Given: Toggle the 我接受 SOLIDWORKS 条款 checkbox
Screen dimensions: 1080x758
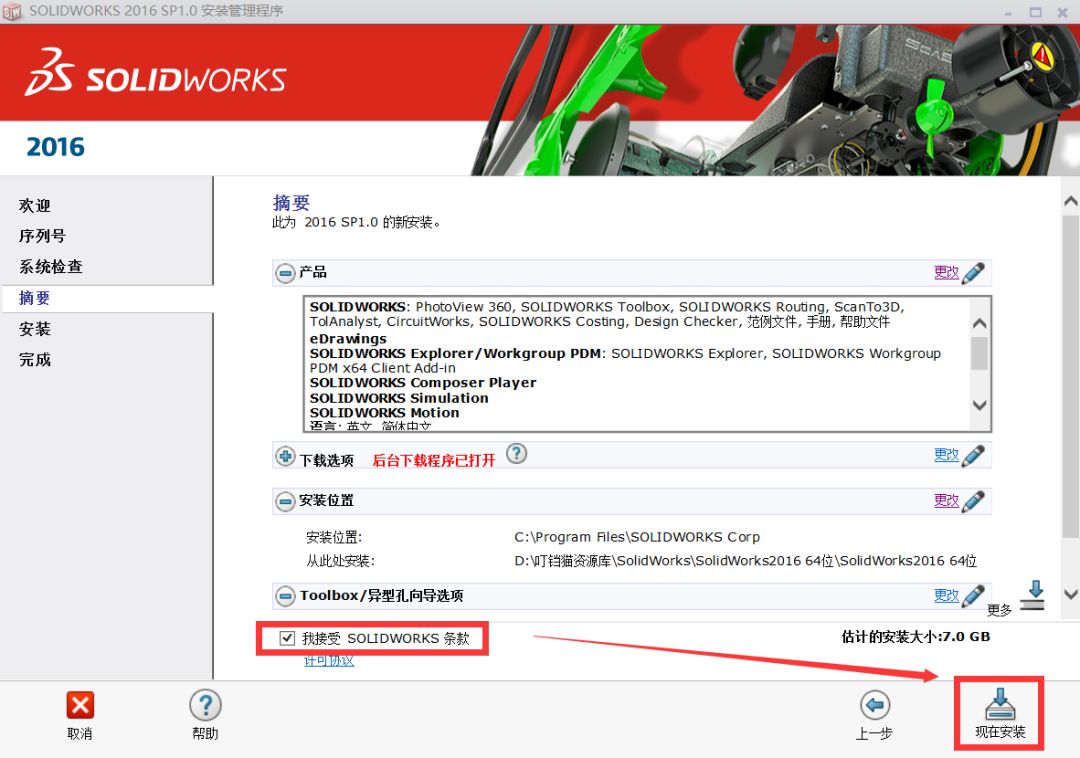Looking at the screenshot, I should tap(287, 638).
